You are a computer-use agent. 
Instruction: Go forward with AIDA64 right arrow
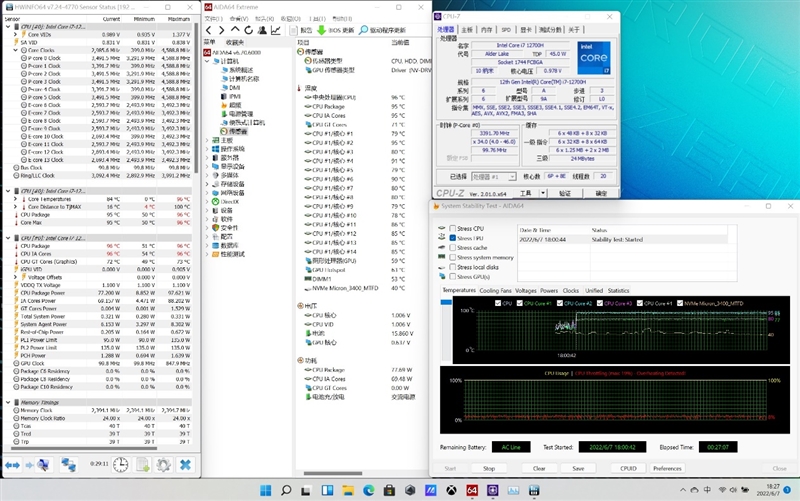click(x=221, y=31)
